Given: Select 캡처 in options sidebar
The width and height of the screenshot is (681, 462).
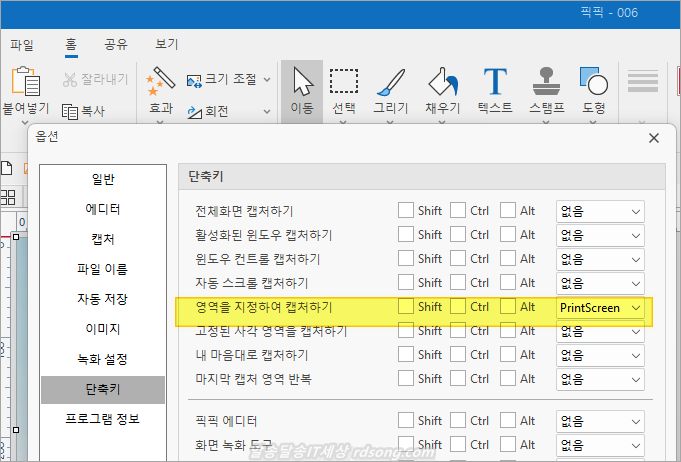Looking at the screenshot, I should click(102, 239).
